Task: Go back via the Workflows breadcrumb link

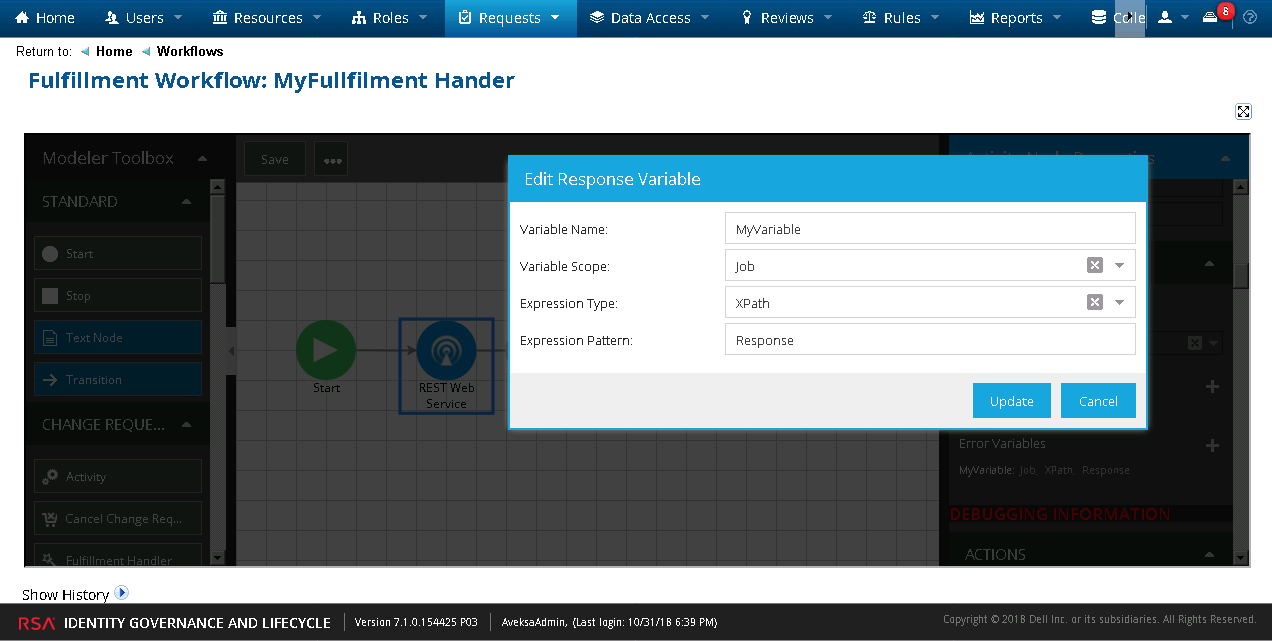Action: pos(190,51)
